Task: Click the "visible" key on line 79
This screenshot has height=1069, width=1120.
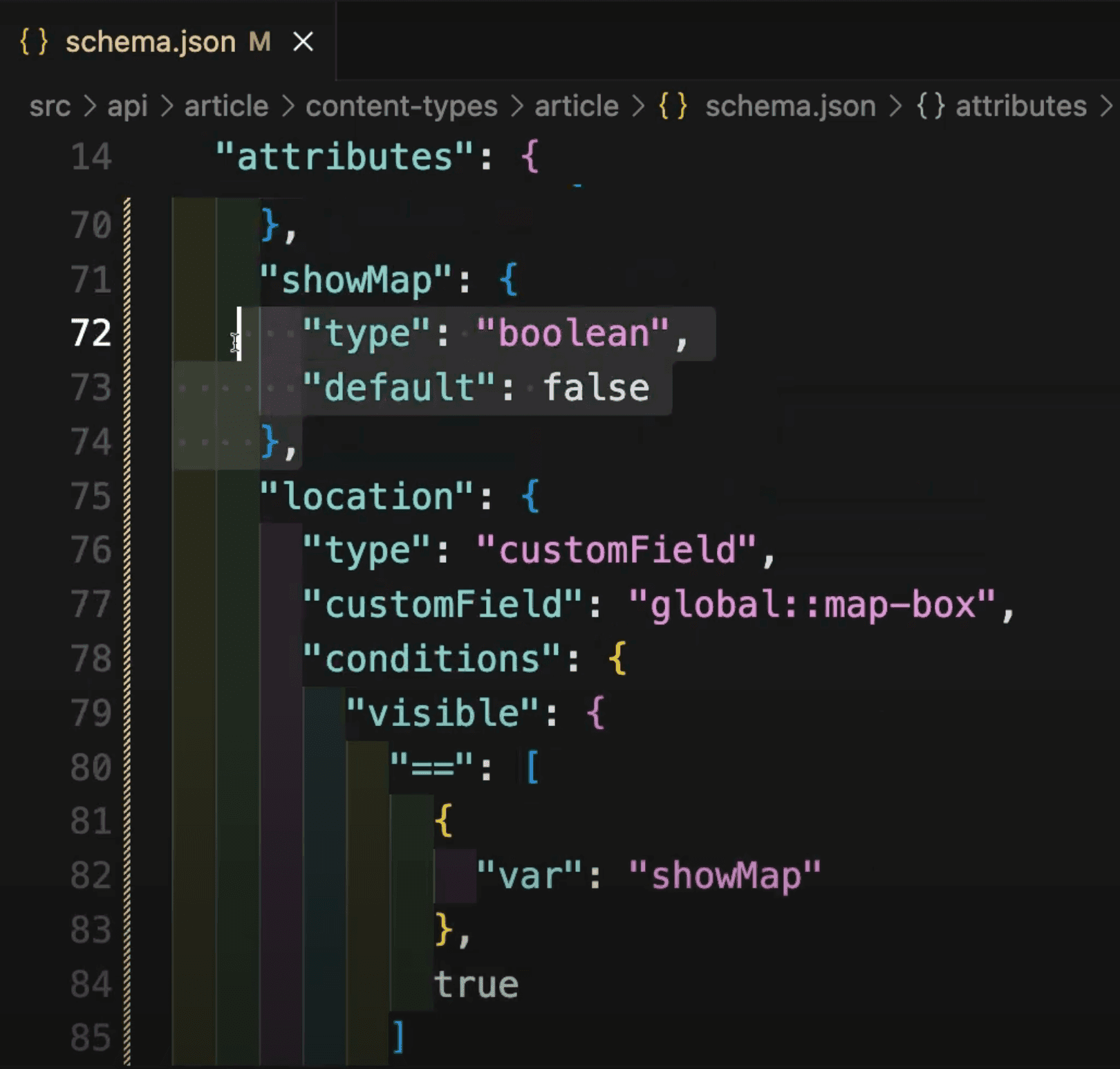Action: [442, 712]
